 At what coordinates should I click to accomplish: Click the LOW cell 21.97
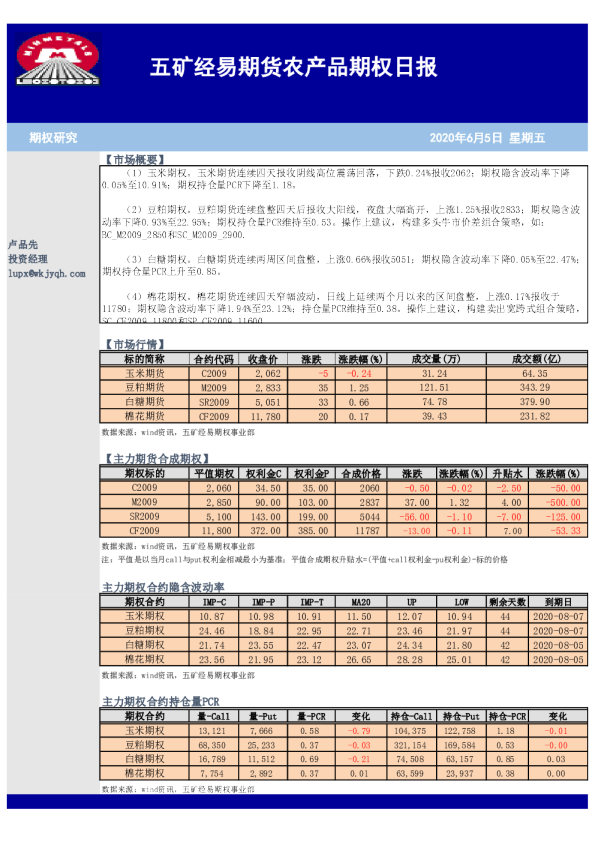[461, 630]
